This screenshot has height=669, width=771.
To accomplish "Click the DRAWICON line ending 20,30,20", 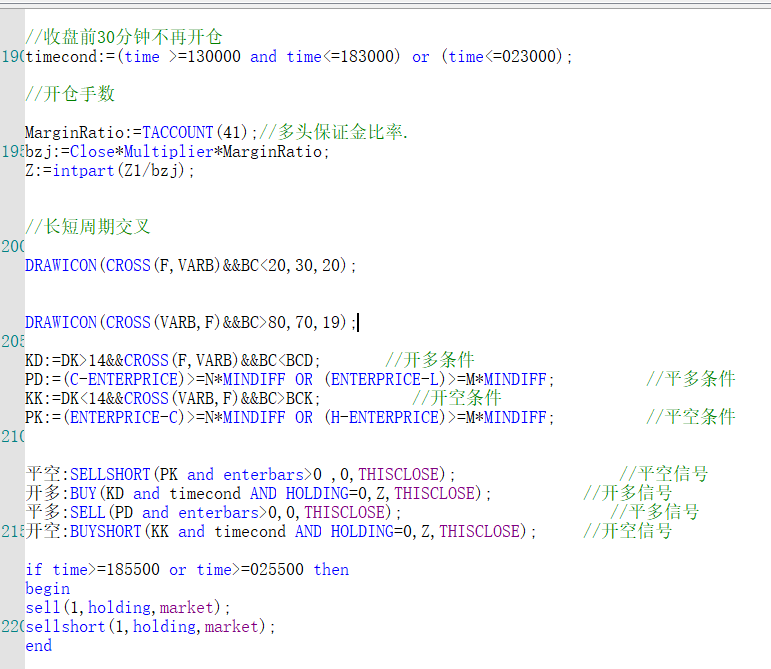I will point(190,265).
